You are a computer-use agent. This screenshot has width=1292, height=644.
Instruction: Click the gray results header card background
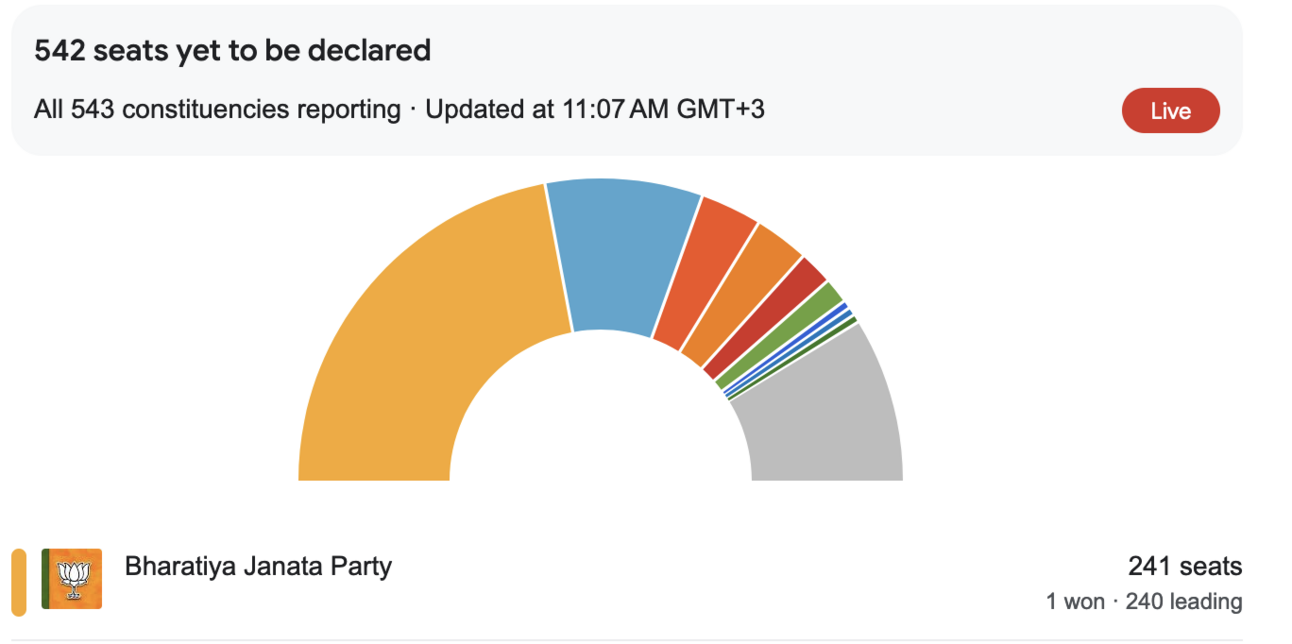(627, 80)
